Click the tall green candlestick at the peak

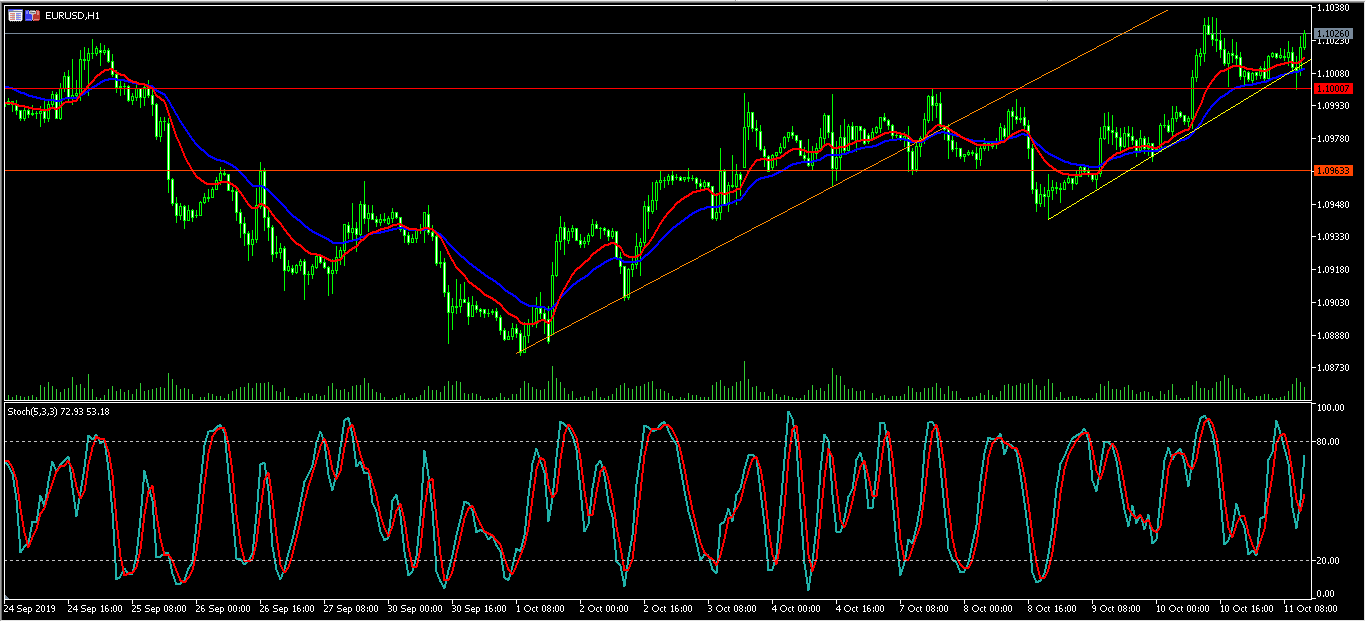(1208, 30)
